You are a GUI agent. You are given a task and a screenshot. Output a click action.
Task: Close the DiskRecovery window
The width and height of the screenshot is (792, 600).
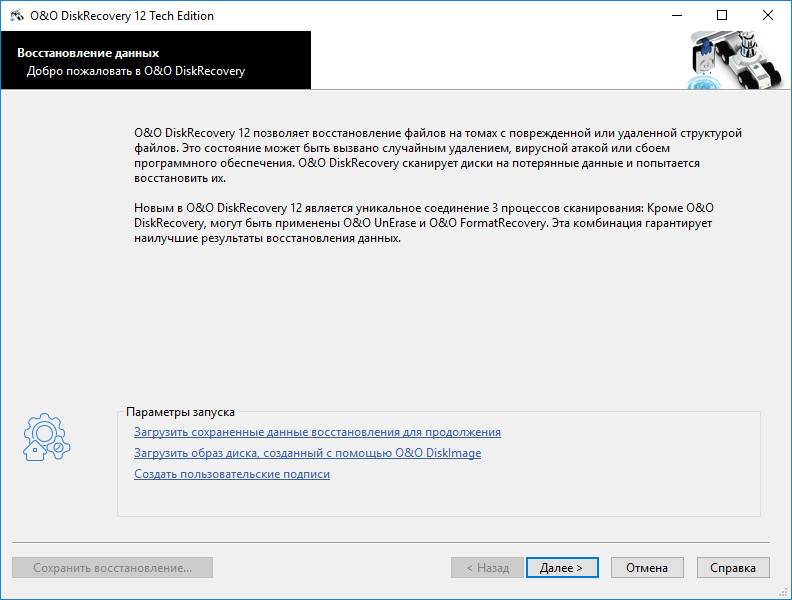pyautogui.click(x=768, y=16)
